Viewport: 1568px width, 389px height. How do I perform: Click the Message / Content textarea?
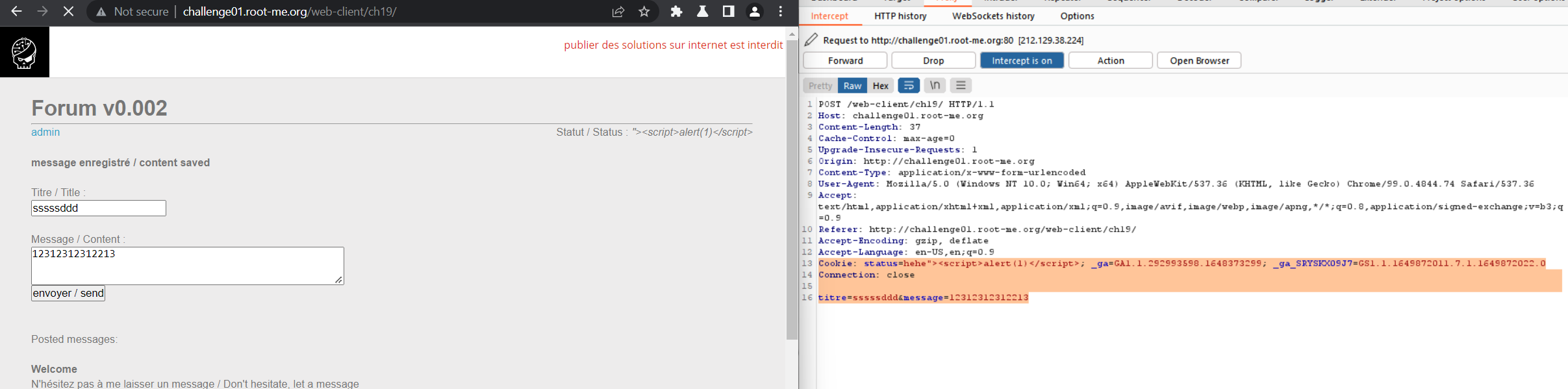pos(188,266)
